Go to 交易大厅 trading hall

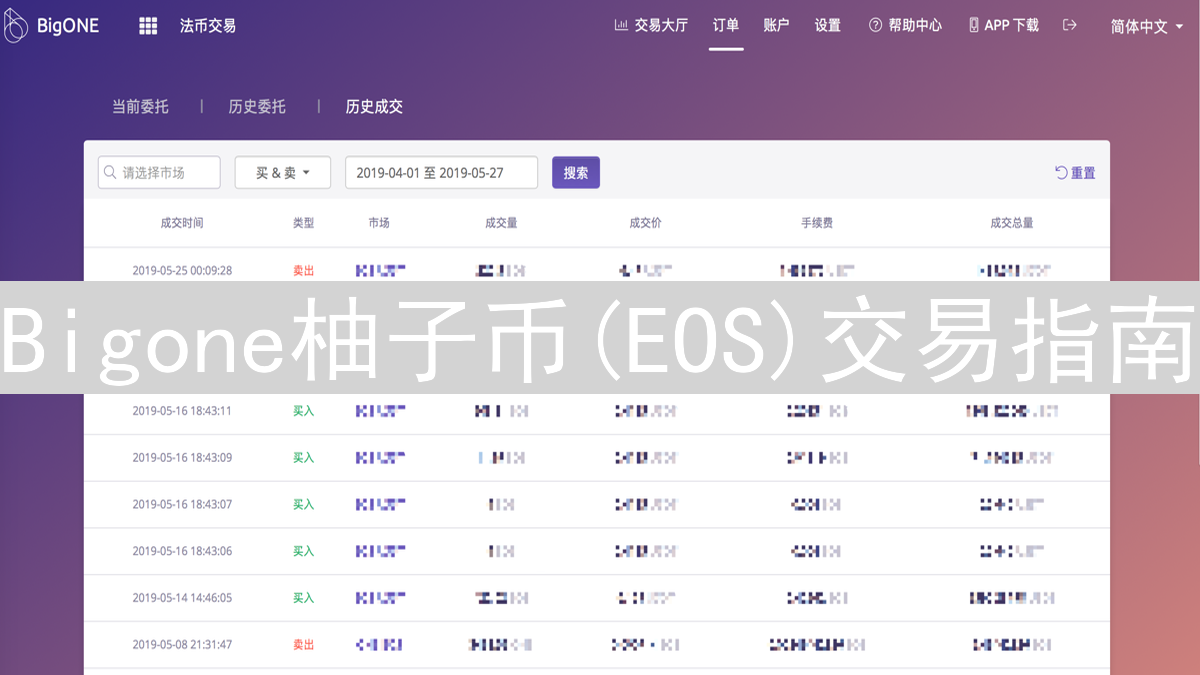(x=651, y=26)
